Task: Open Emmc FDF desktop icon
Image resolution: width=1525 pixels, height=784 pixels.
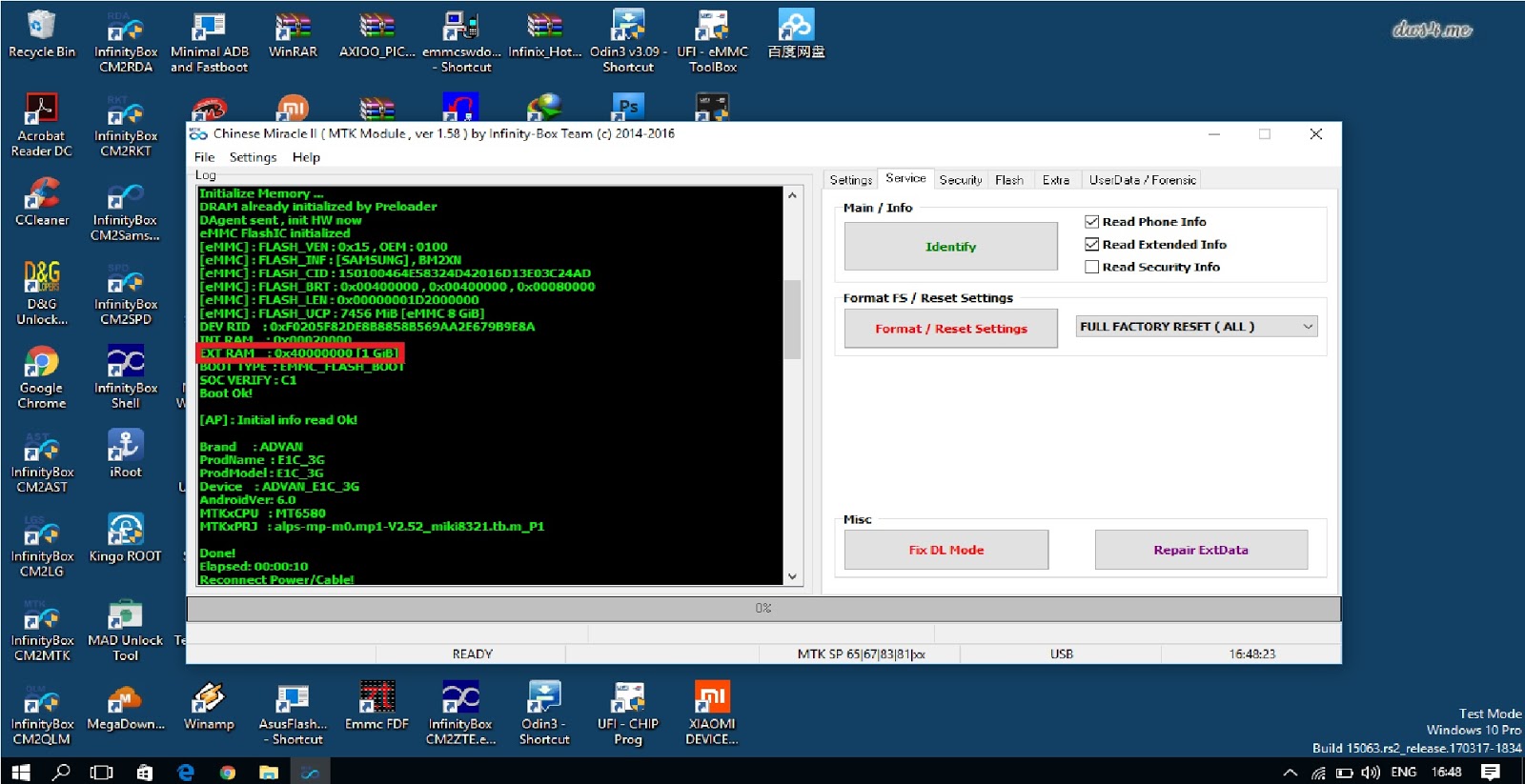Action: (x=376, y=705)
